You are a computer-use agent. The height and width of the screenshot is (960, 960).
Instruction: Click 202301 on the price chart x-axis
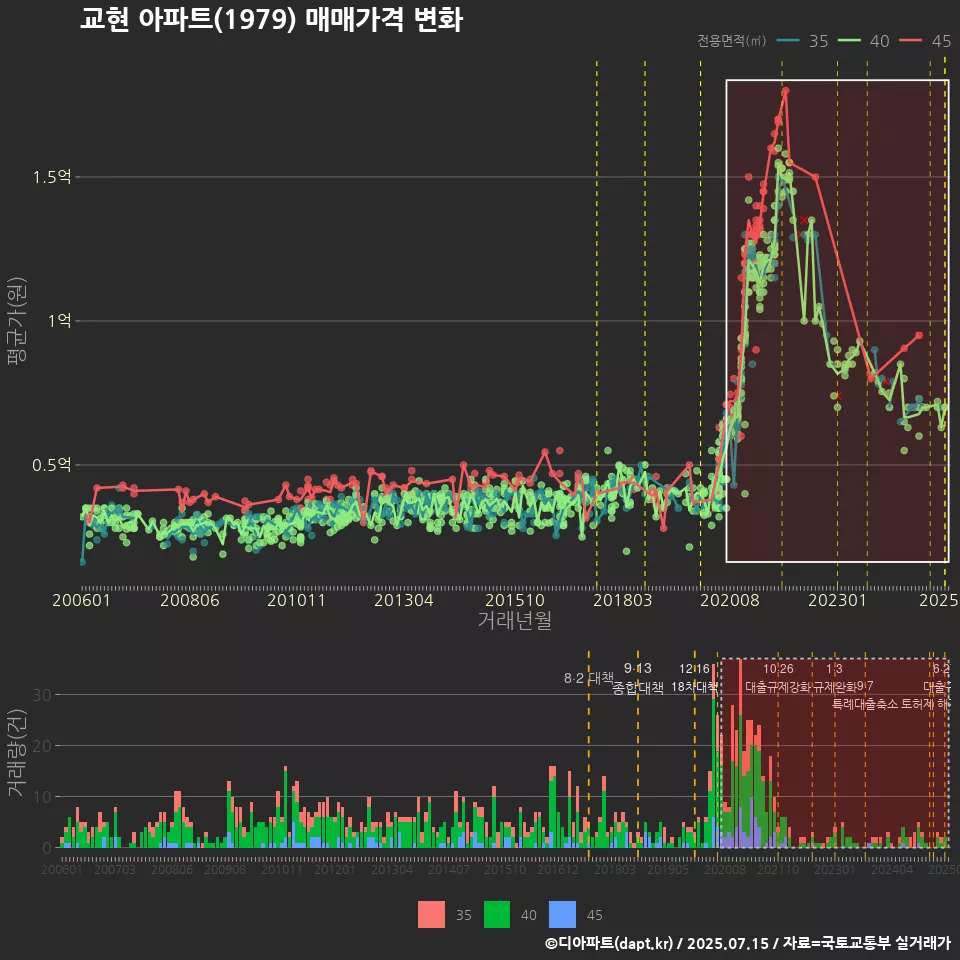[838, 600]
